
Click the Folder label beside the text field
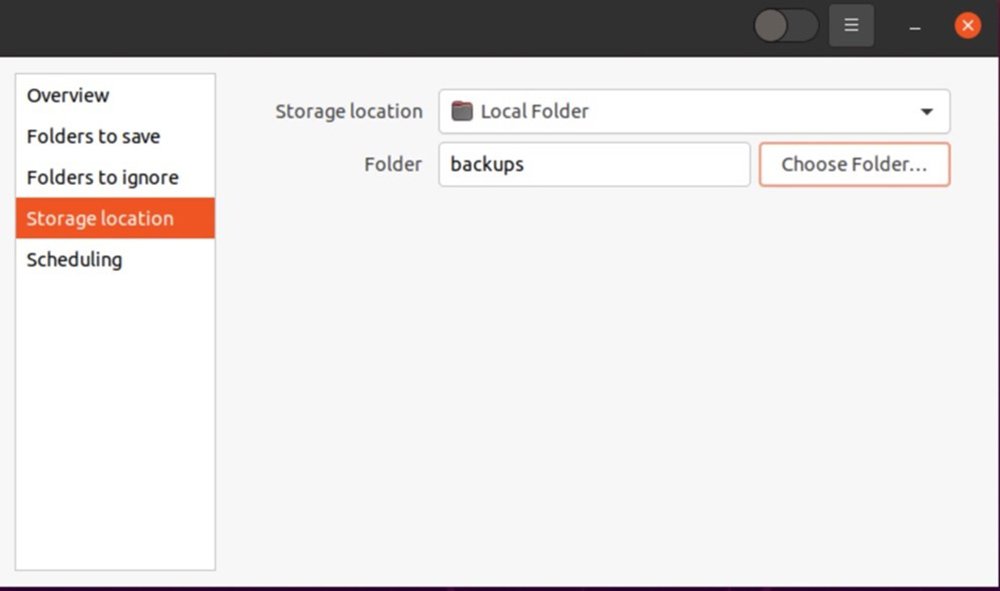point(393,164)
